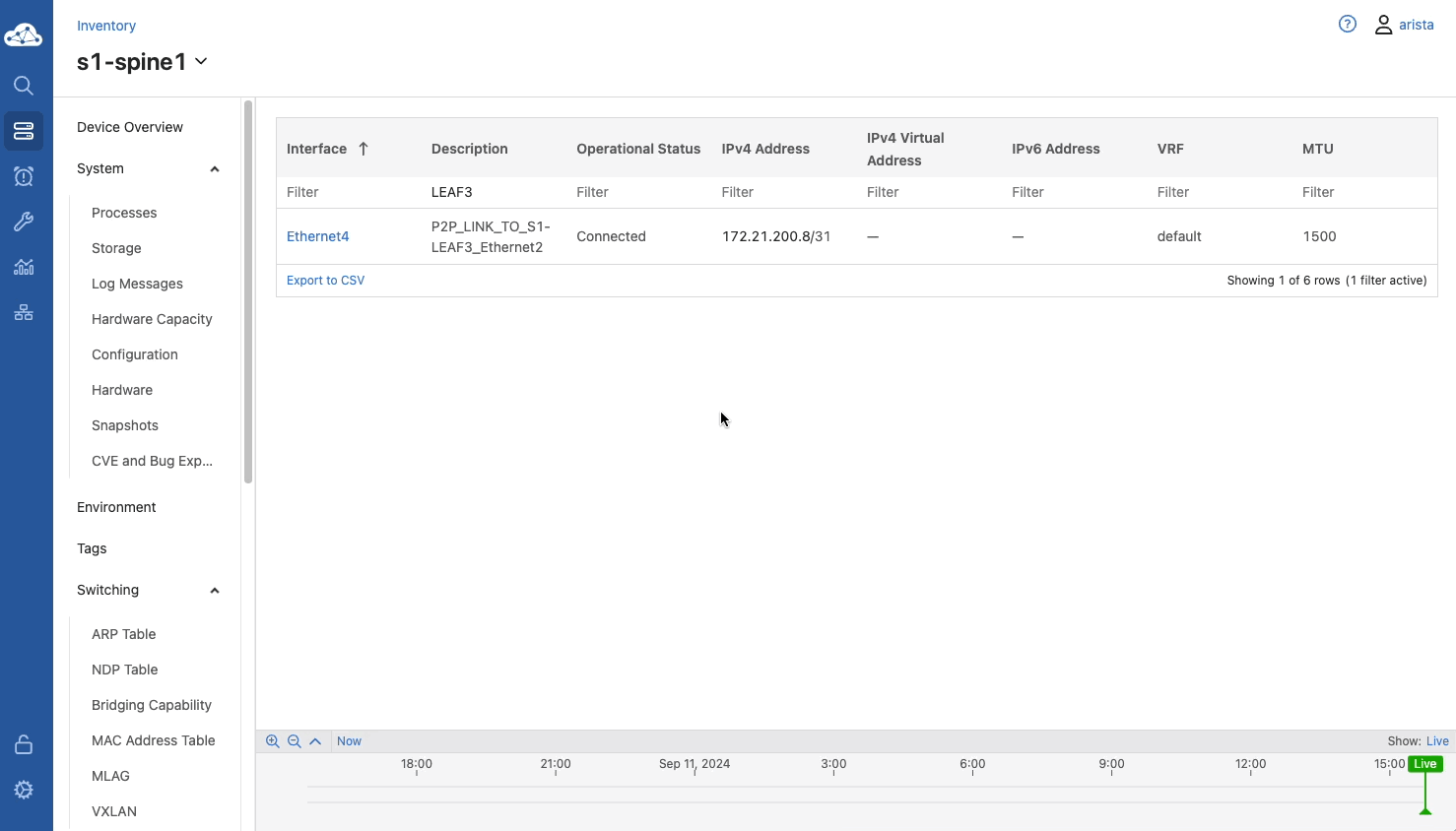The width and height of the screenshot is (1456, 831).
Task: Collapse the timeline panel with chevron
Action: point(315,741)
